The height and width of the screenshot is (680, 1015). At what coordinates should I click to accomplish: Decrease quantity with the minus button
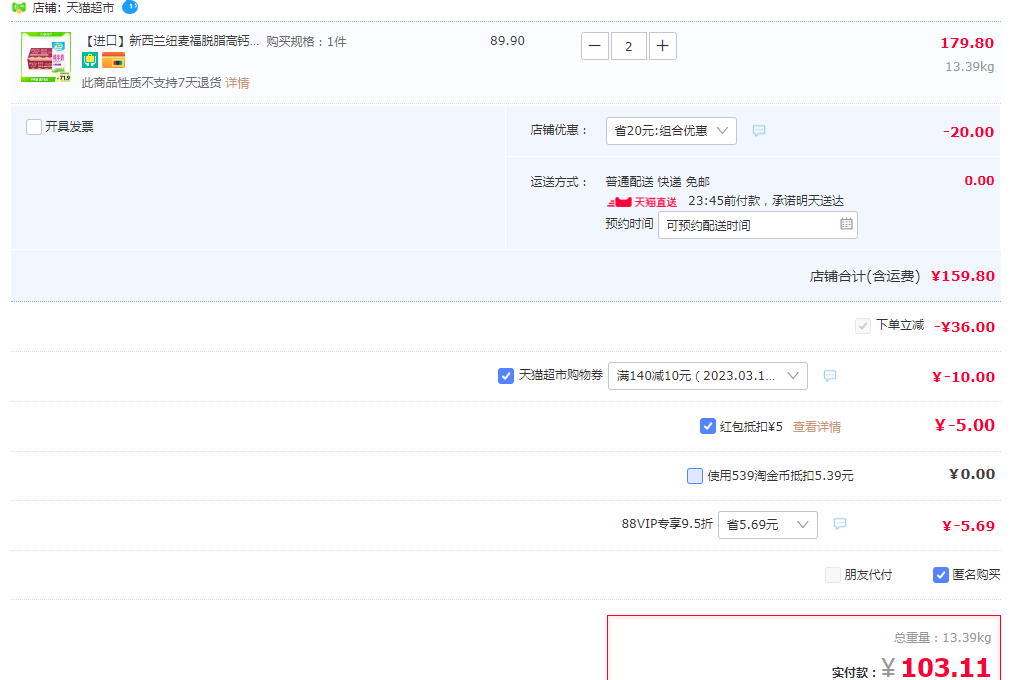tap(595, 46)
